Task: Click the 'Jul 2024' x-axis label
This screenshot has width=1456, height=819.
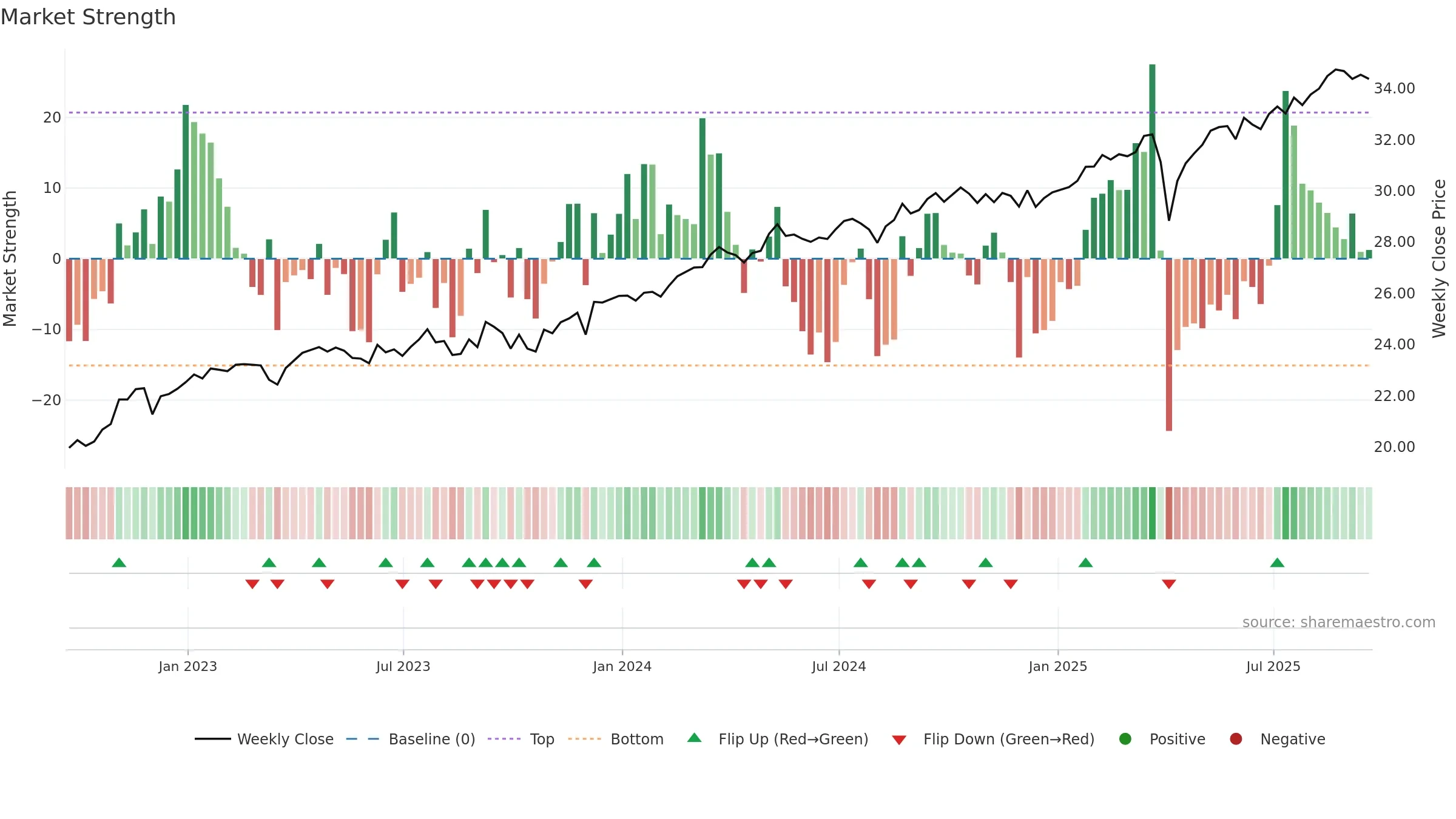Action: tap(838, 666)
